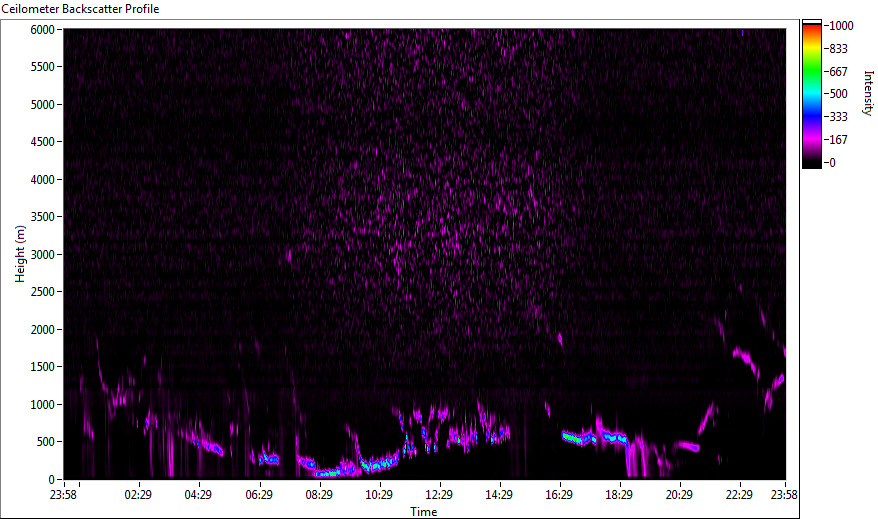Click the 4000 height tick label
The height and width of the screenshot is (519, 878).
click(43, 180)
